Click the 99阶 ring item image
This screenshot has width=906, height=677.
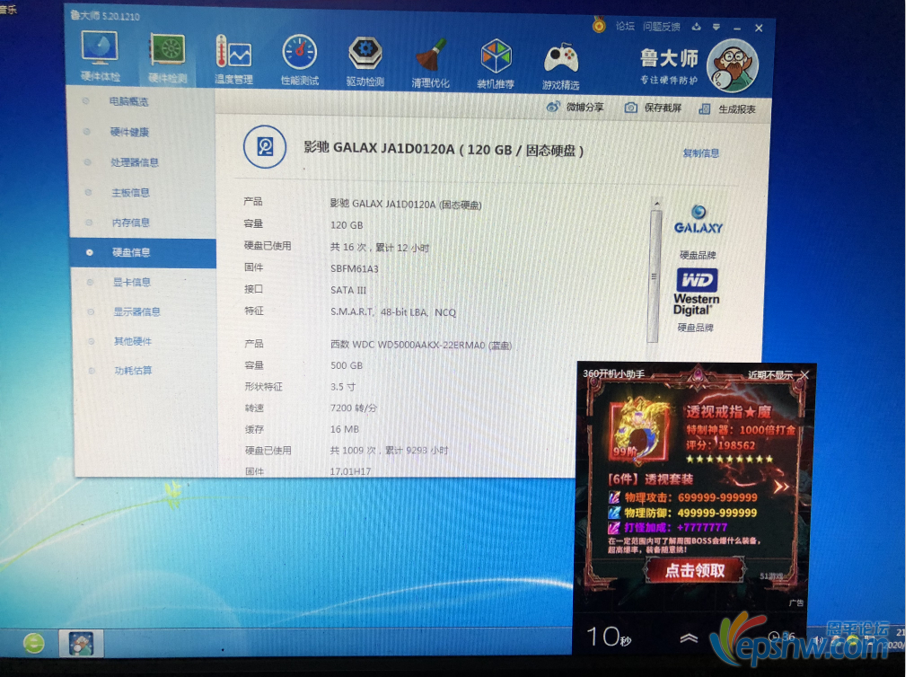point(640,430)
